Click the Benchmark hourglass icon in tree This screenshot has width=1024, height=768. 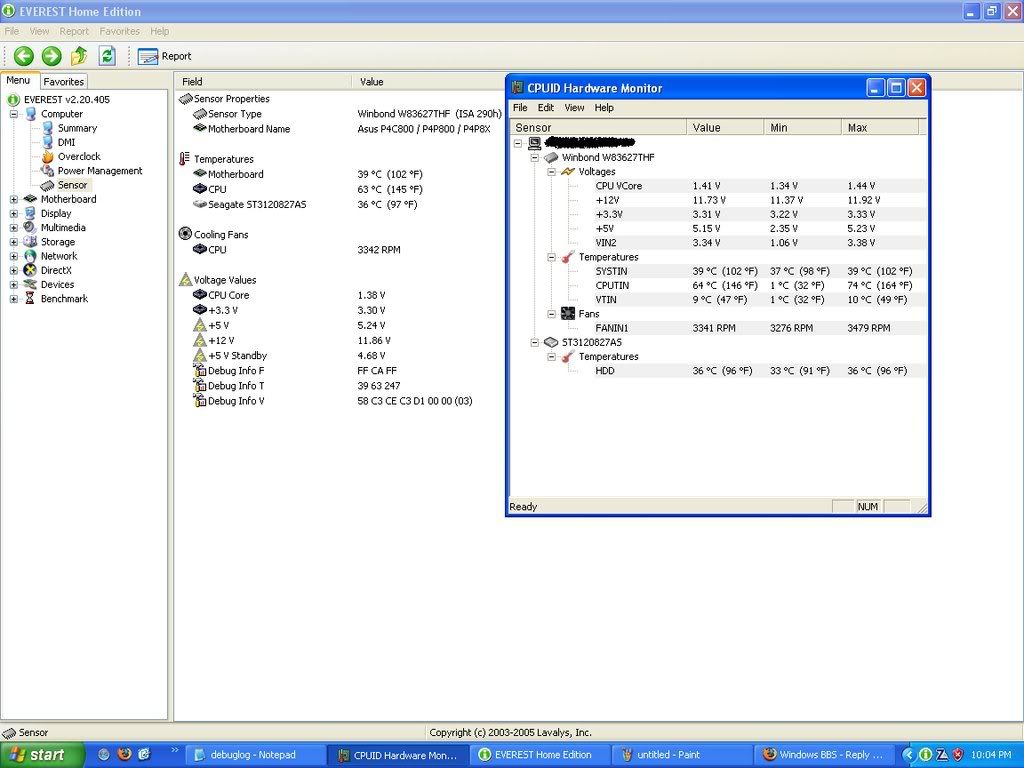(x=30, y=298)
